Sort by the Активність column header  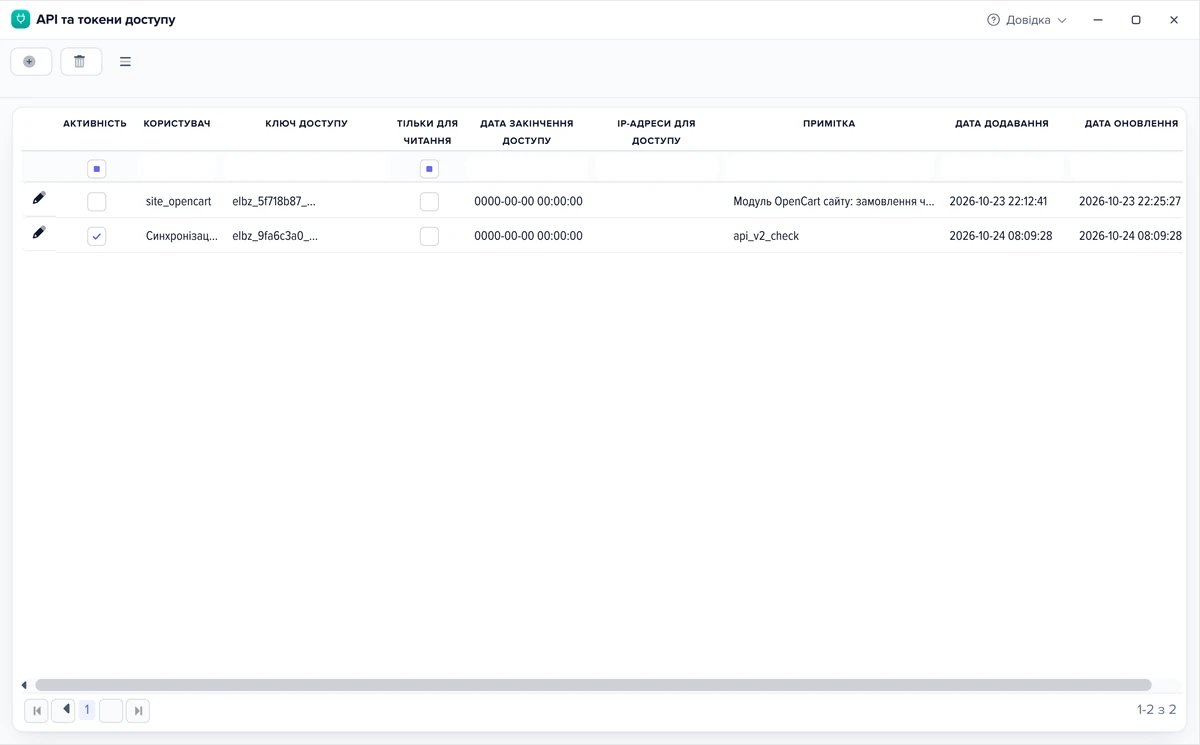coord(95,124)
